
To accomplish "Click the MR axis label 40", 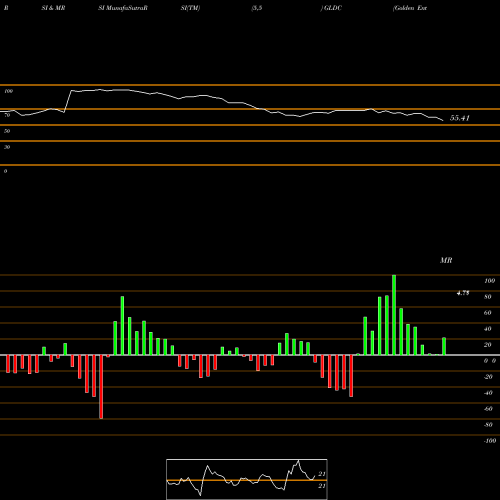I will pos(488,329).
